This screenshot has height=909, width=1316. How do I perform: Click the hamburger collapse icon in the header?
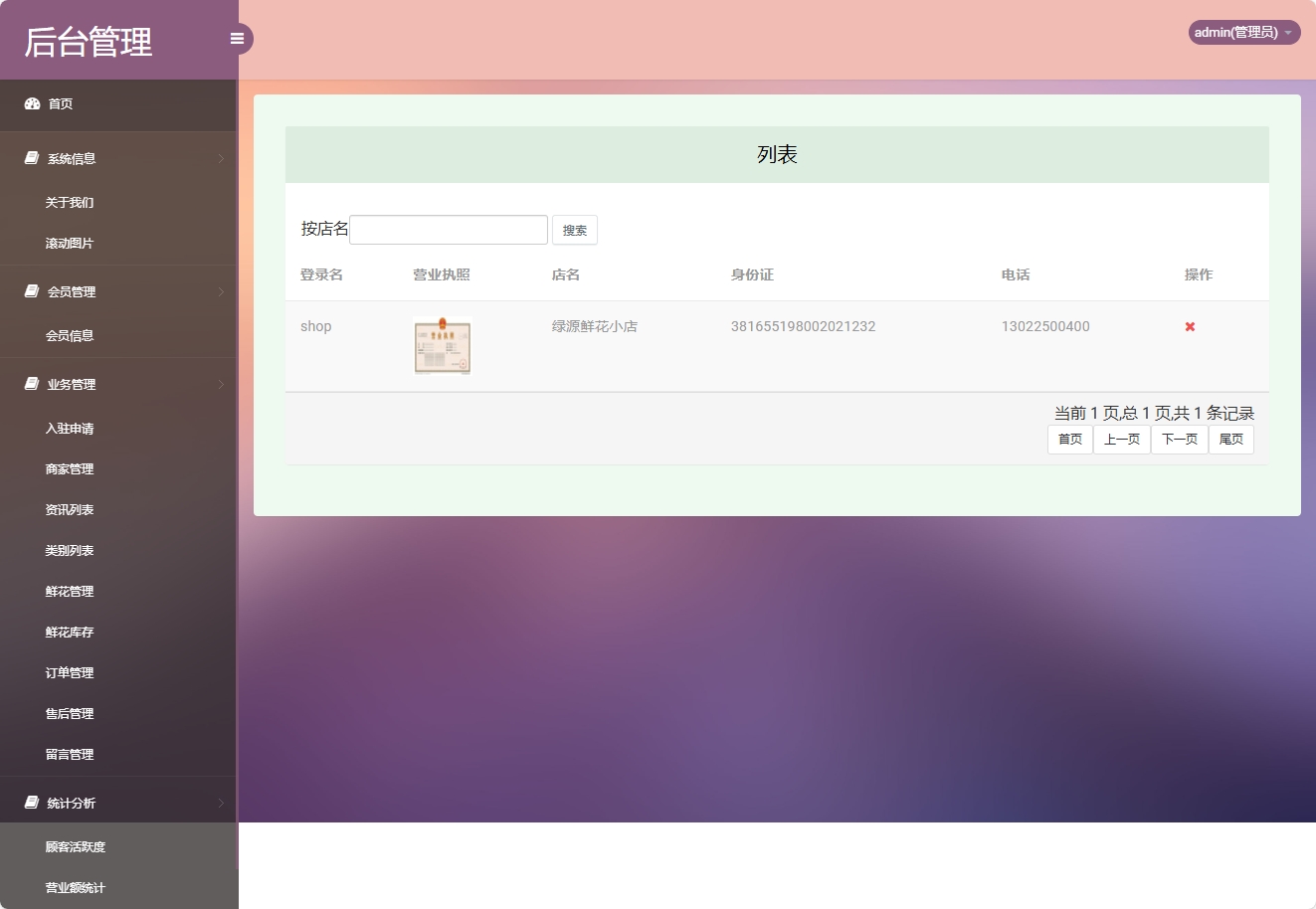point(237,38)
